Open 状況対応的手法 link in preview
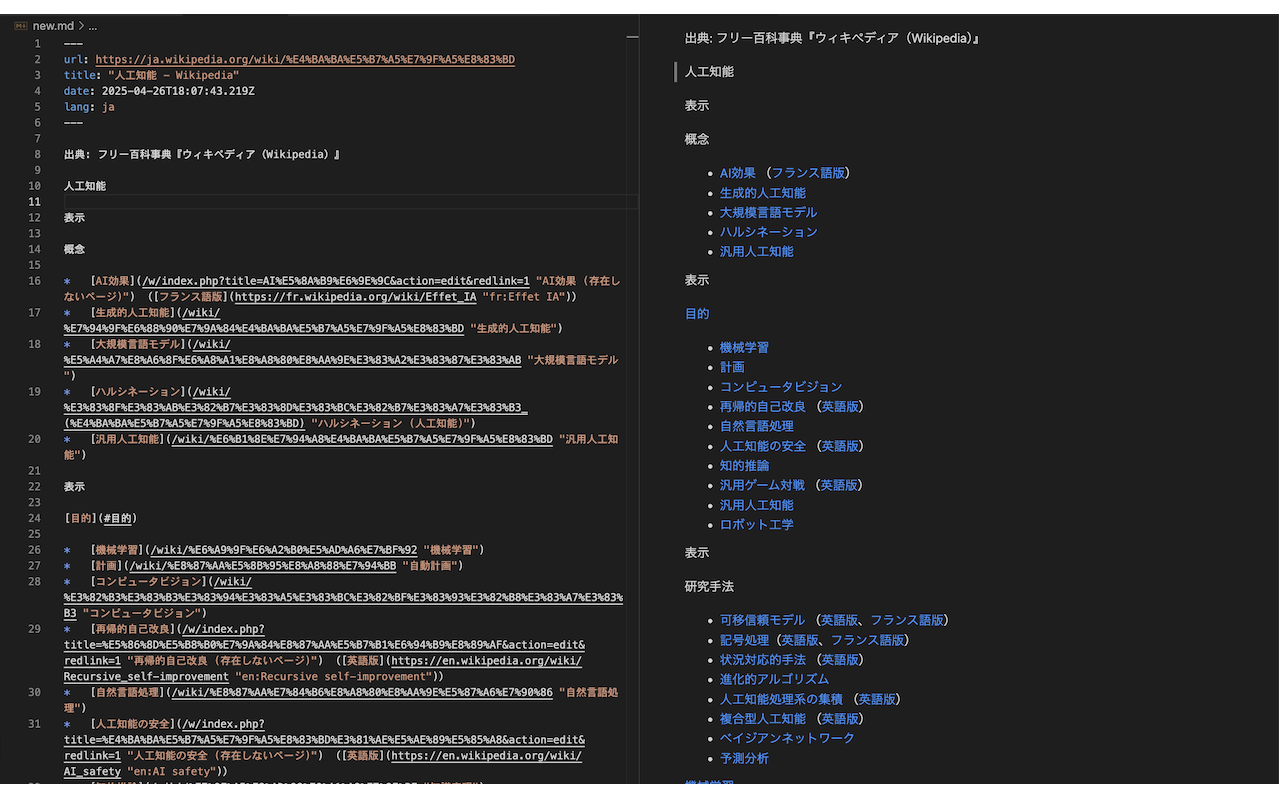 [762, 660]
